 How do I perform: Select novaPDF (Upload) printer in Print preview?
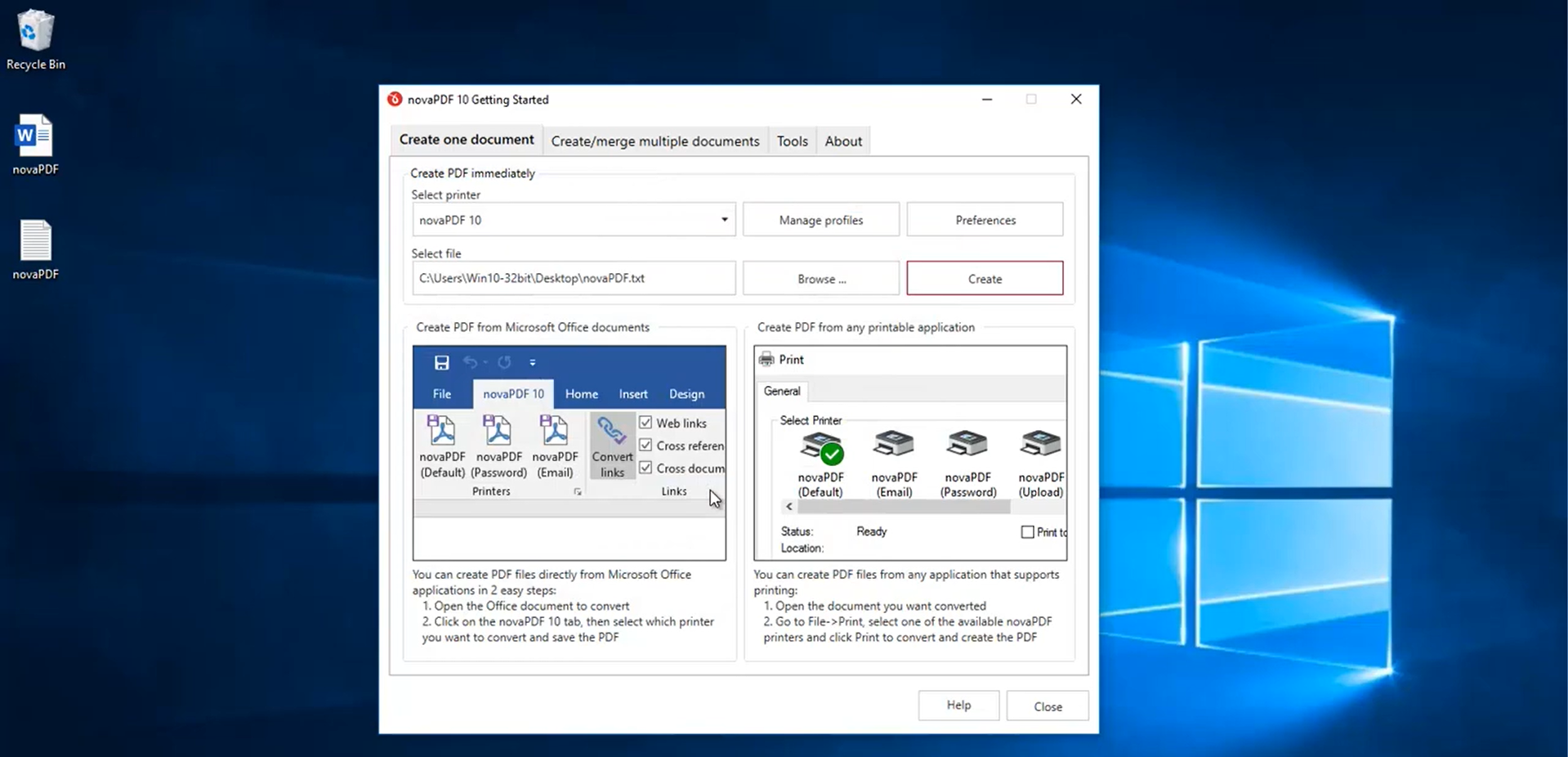coord(1041,464)
